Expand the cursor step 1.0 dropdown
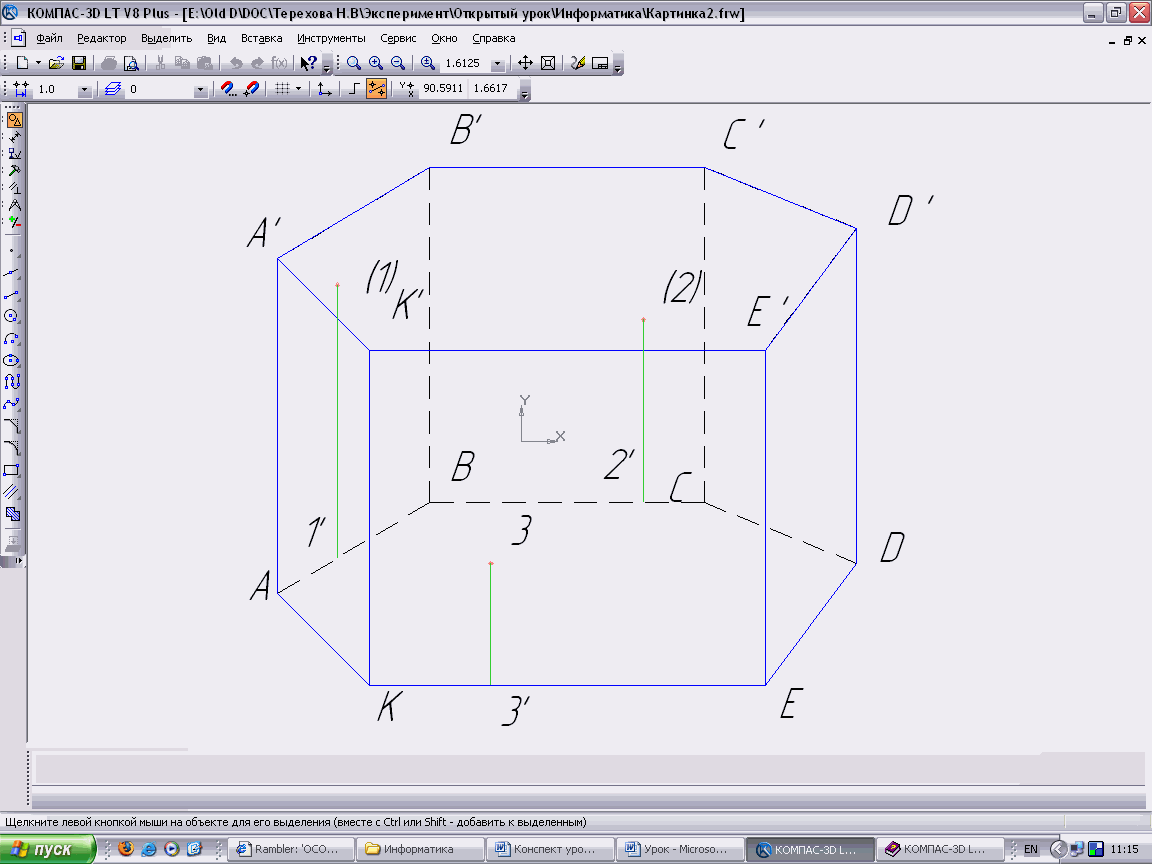Viewport: 1152px width, 864px height. [x=84, y=90]
